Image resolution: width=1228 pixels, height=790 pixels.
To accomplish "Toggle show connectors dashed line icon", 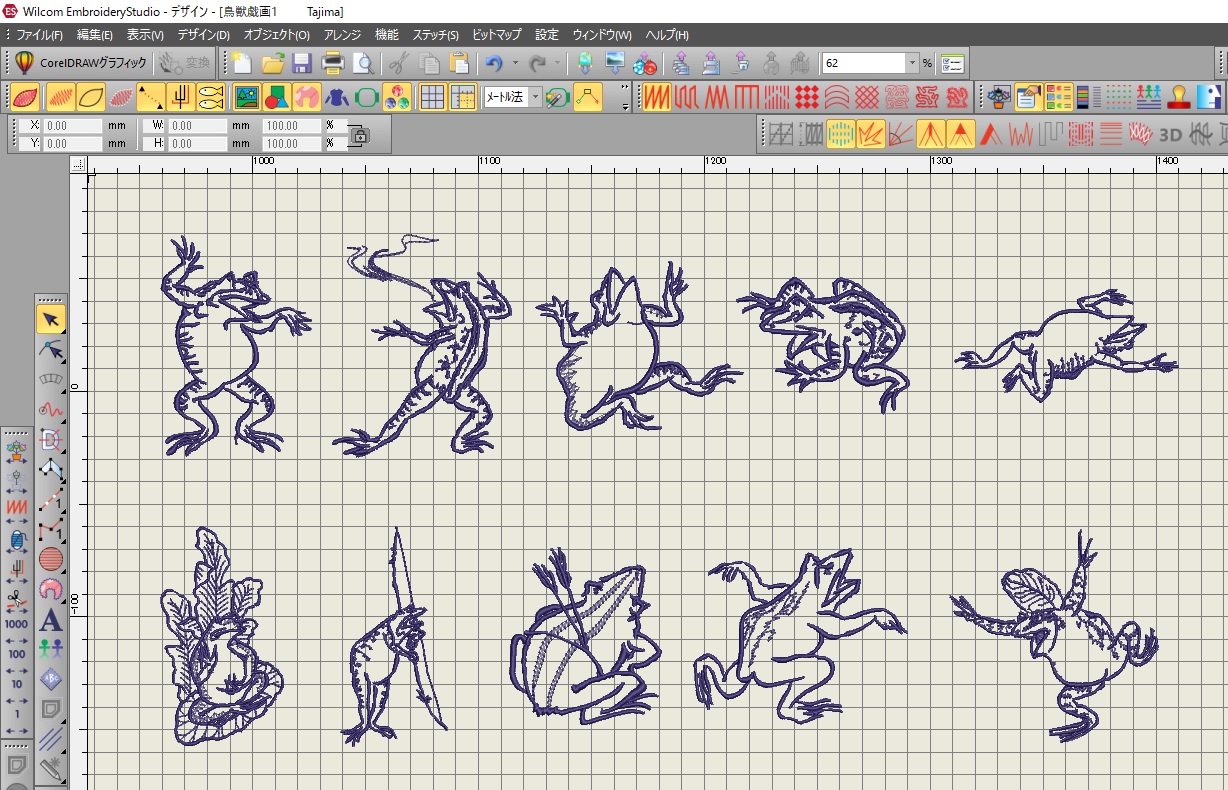I will (x=151, y=97).
